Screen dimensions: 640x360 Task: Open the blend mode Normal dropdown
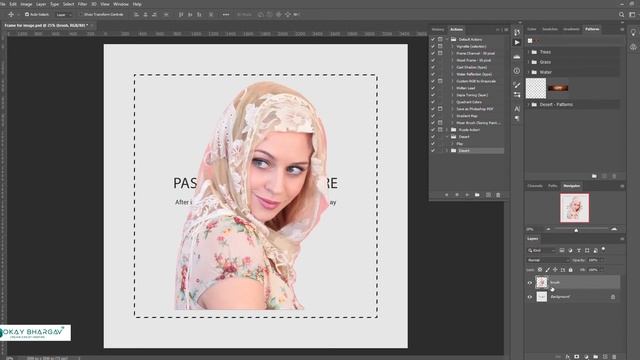tap(548, 260)
